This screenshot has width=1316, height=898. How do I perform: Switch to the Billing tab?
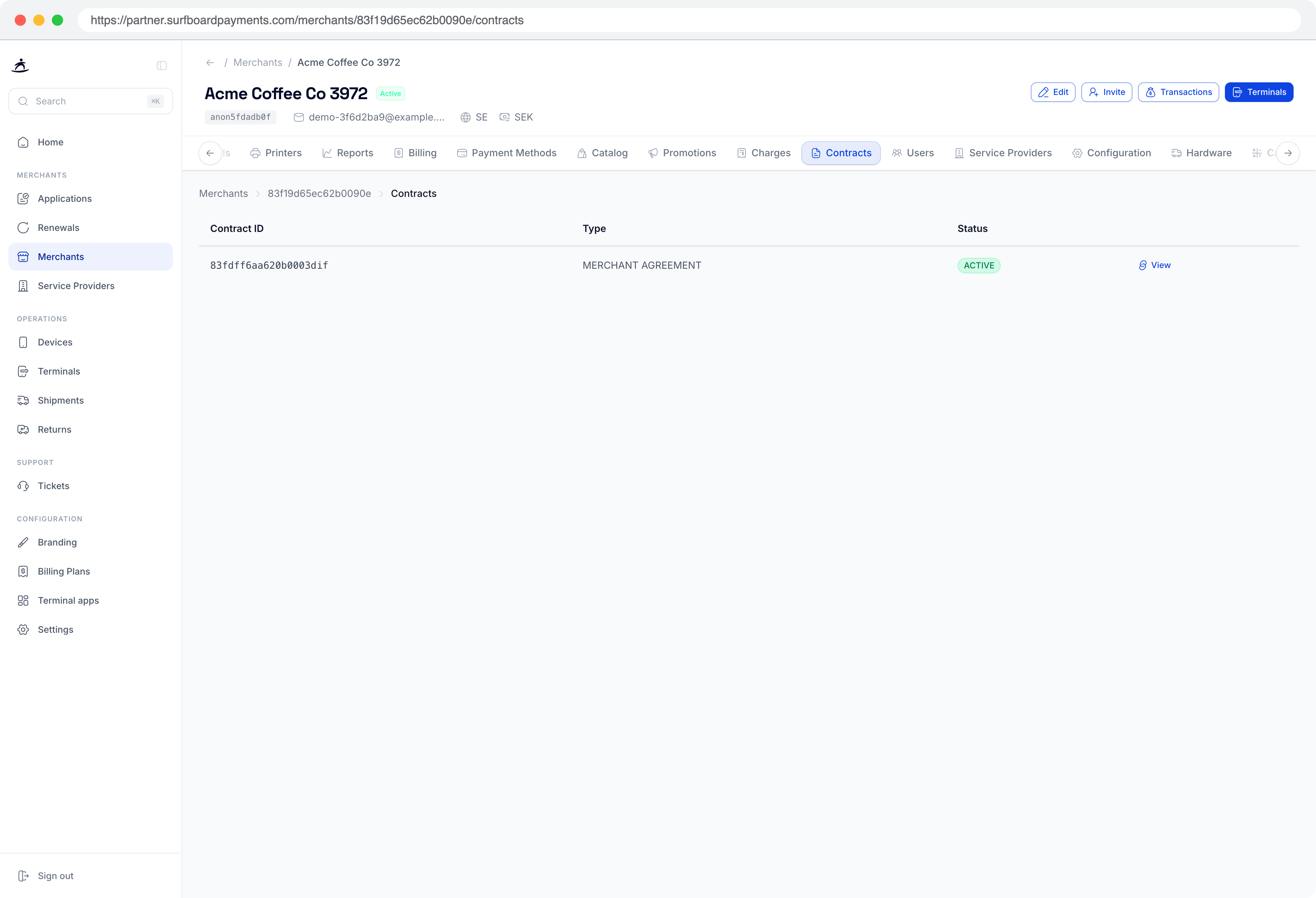415,153
